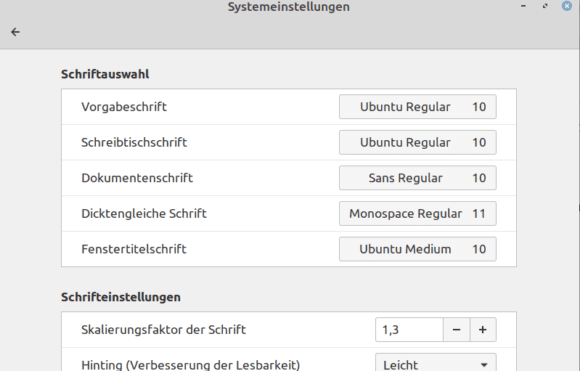Image resolution: width=580 pixels, height=371 pixels.
Task: Increase font scaling with plus button
Action: coord(483,330)
